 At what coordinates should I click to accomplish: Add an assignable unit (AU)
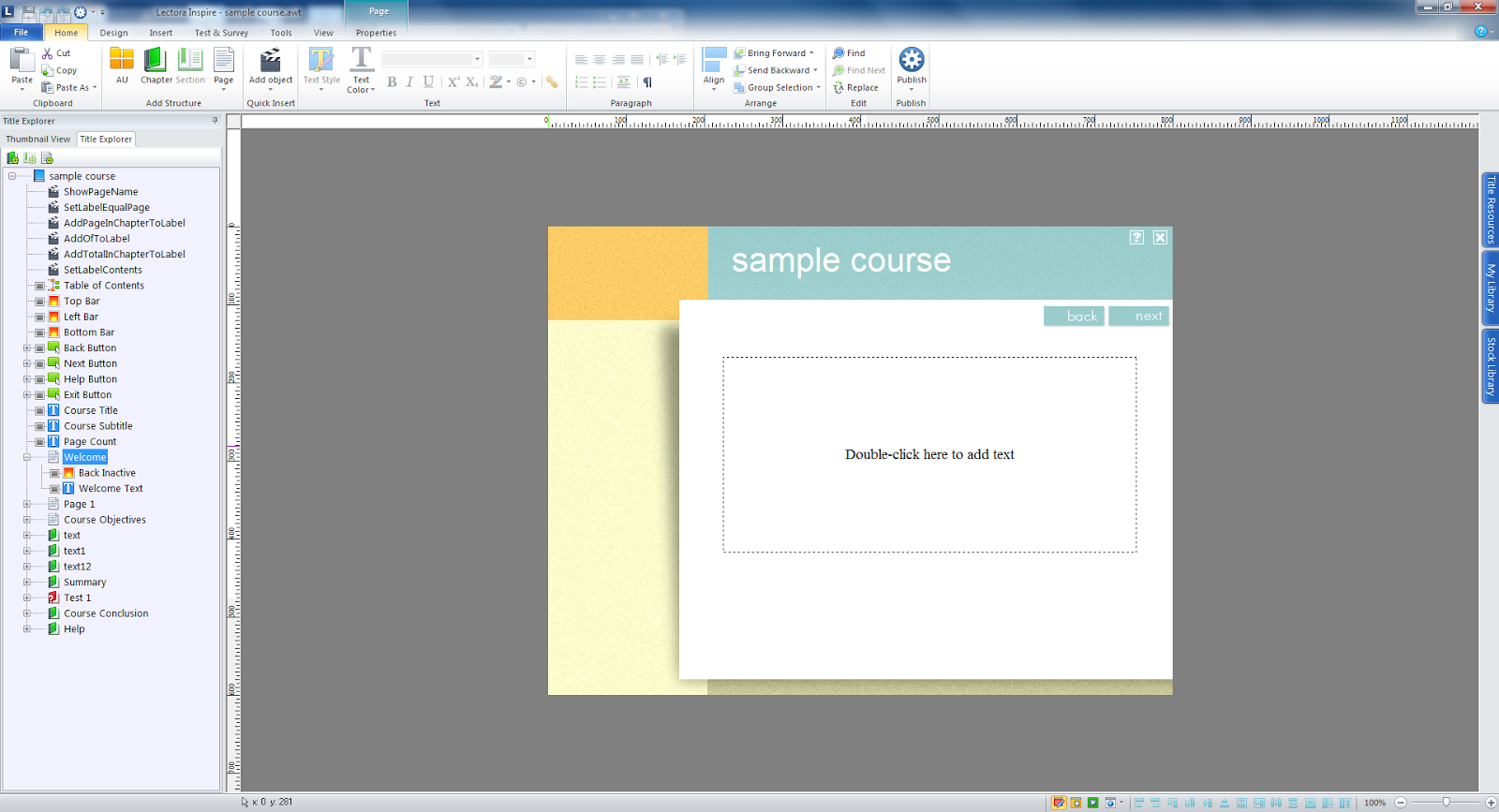[x=122, y=66]
